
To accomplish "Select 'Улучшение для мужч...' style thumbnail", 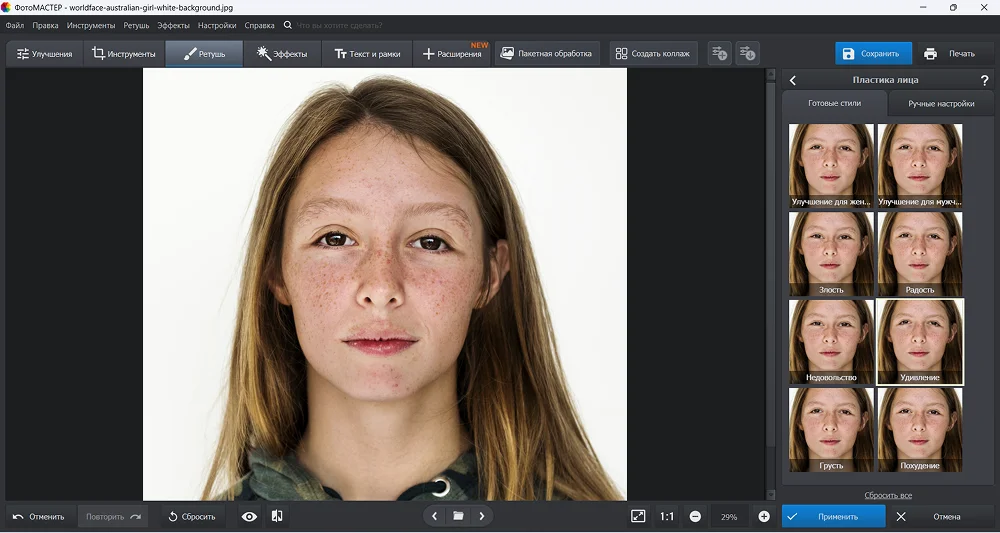I will 920,166.
